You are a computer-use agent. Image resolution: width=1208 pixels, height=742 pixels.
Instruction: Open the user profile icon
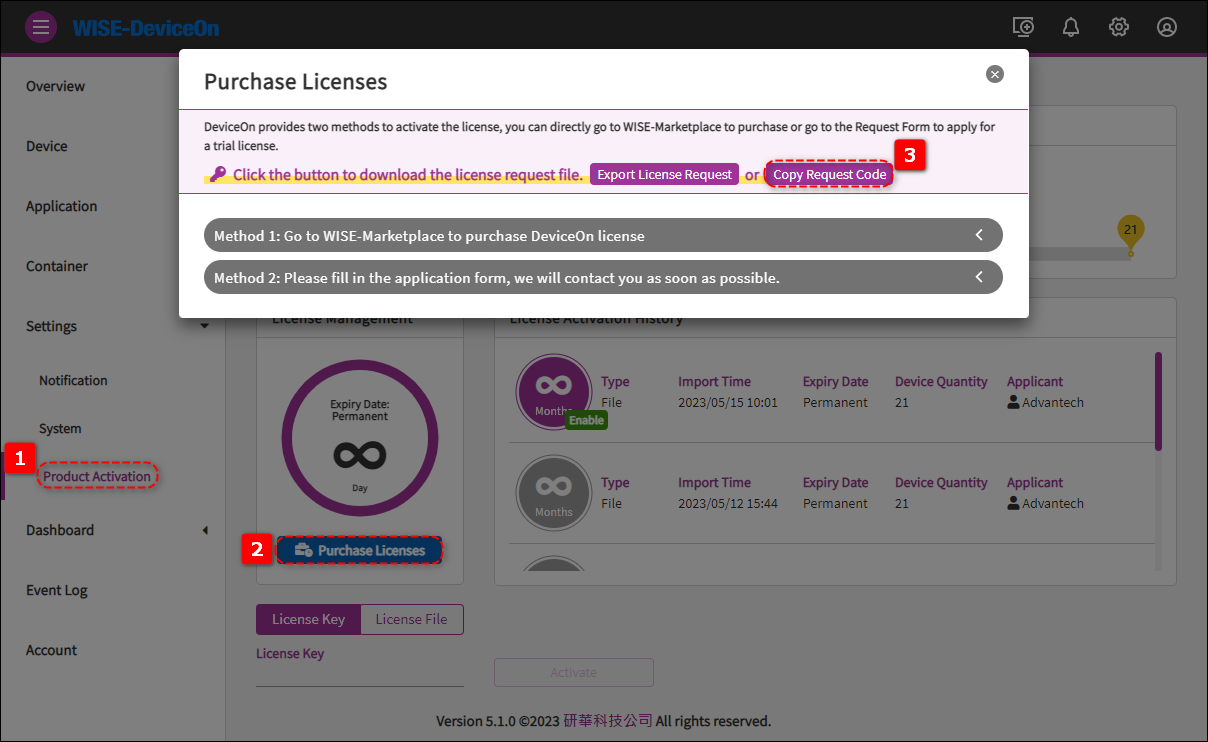(x=1167, y=27)
